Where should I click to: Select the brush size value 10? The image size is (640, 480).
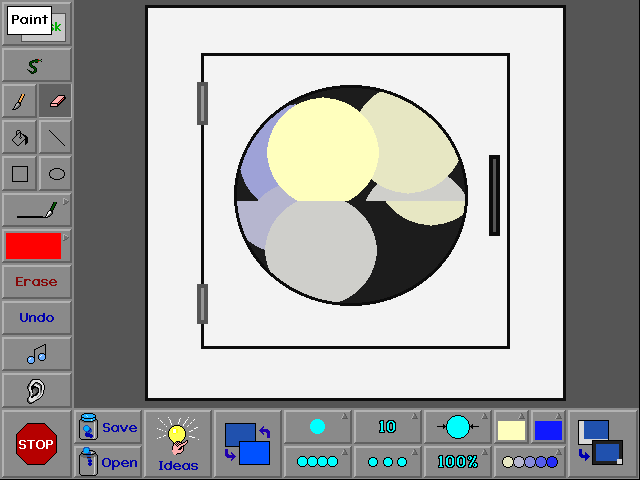(387, 427)
